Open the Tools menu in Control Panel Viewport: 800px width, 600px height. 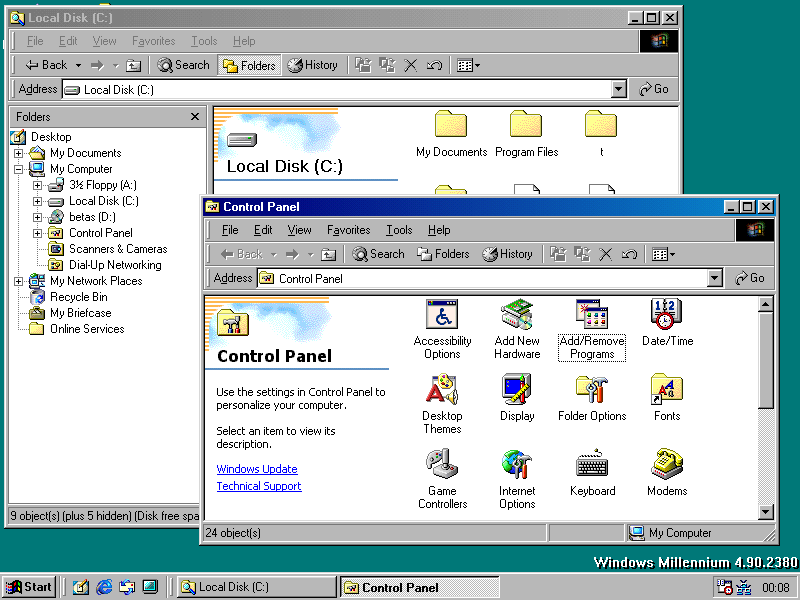pos(399,230)
